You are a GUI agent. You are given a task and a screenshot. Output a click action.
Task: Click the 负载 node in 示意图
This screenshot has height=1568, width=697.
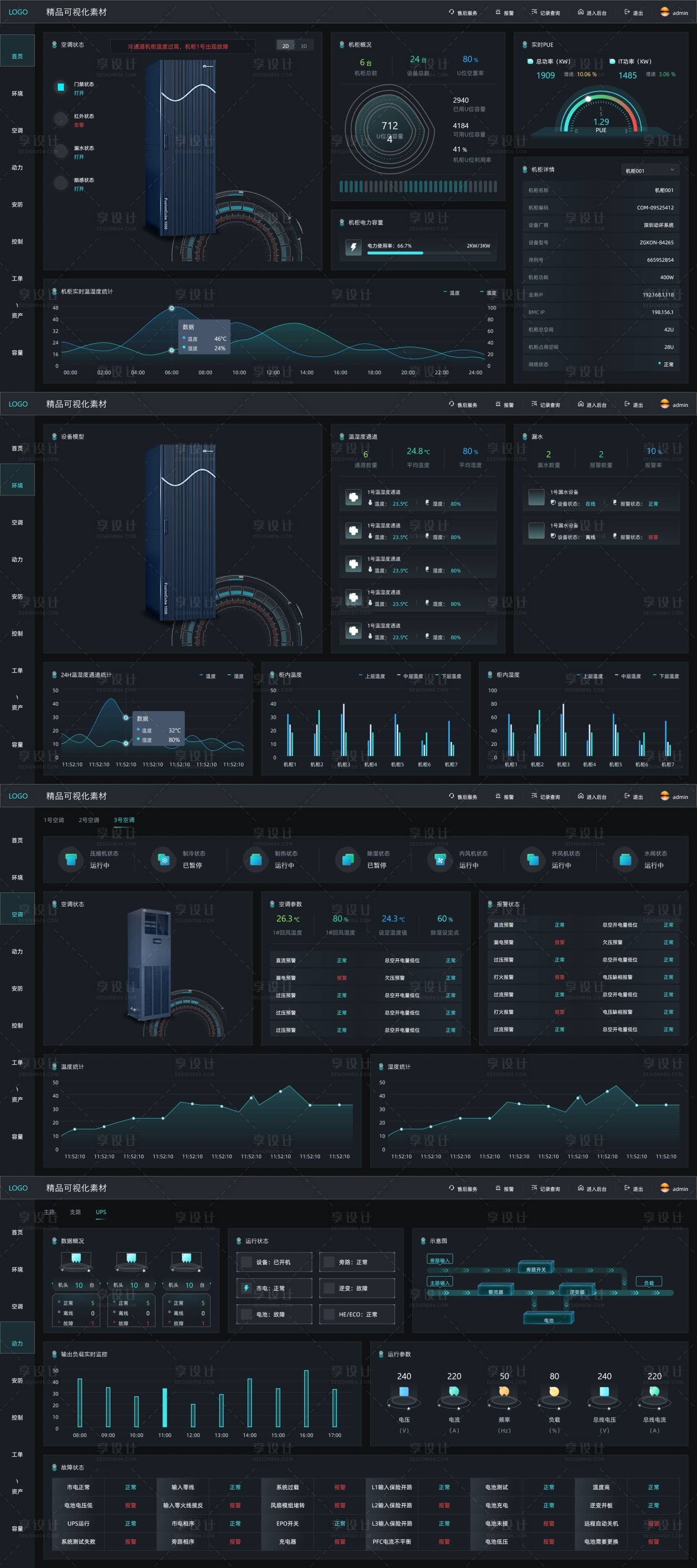coord(648,1282)
